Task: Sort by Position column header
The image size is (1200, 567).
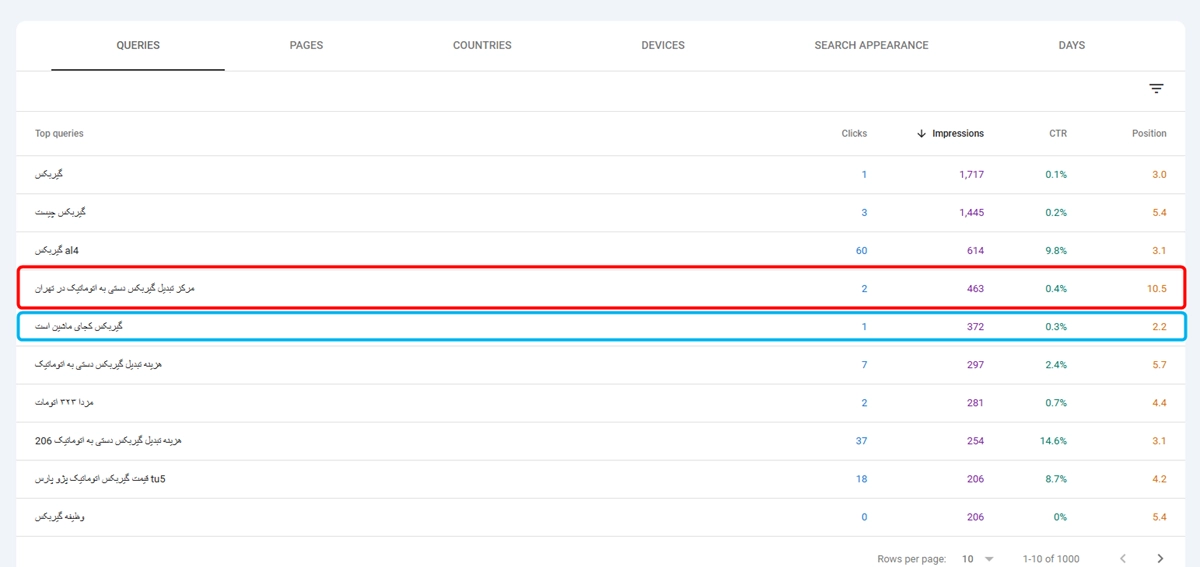Action: [x=1149, y=134]
